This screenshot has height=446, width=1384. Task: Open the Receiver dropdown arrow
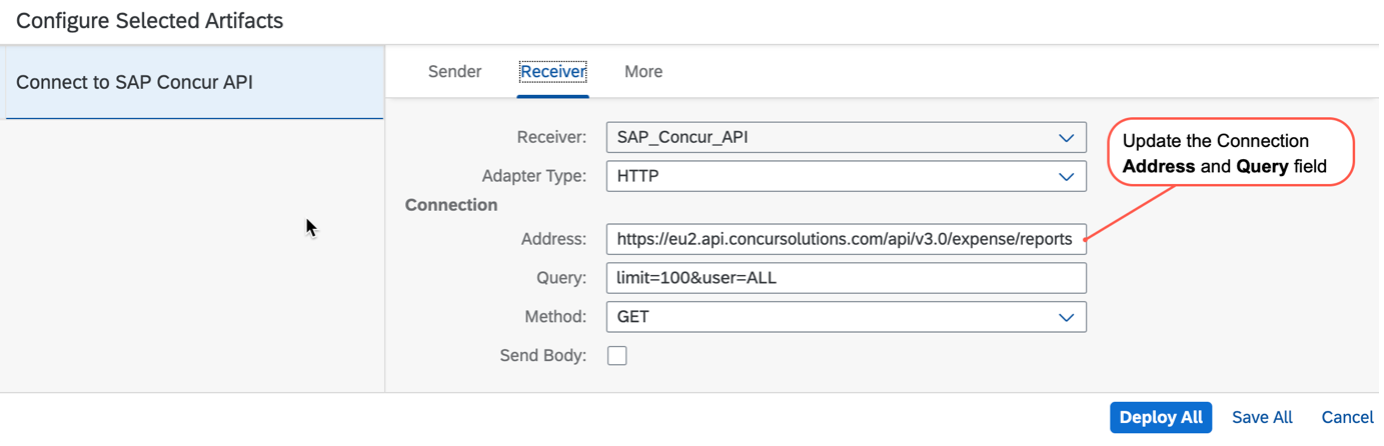click(1066, 138)
